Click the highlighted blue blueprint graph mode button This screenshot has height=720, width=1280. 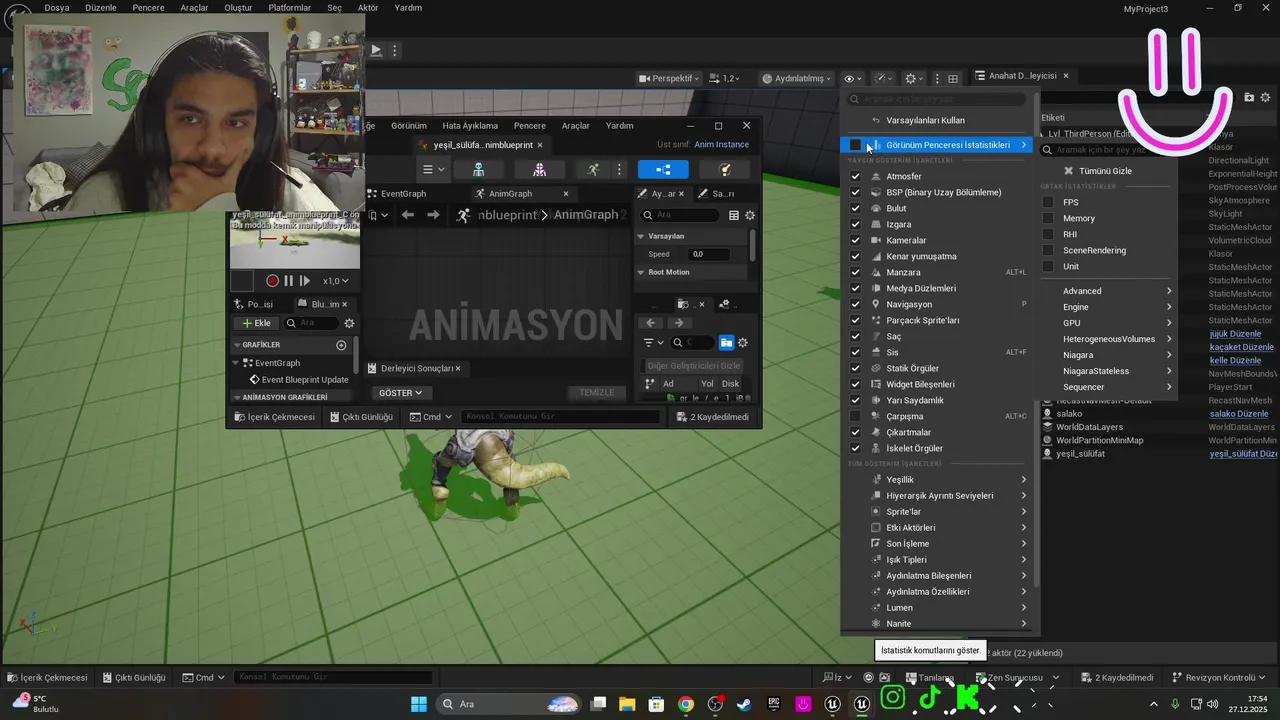(663, 170)
